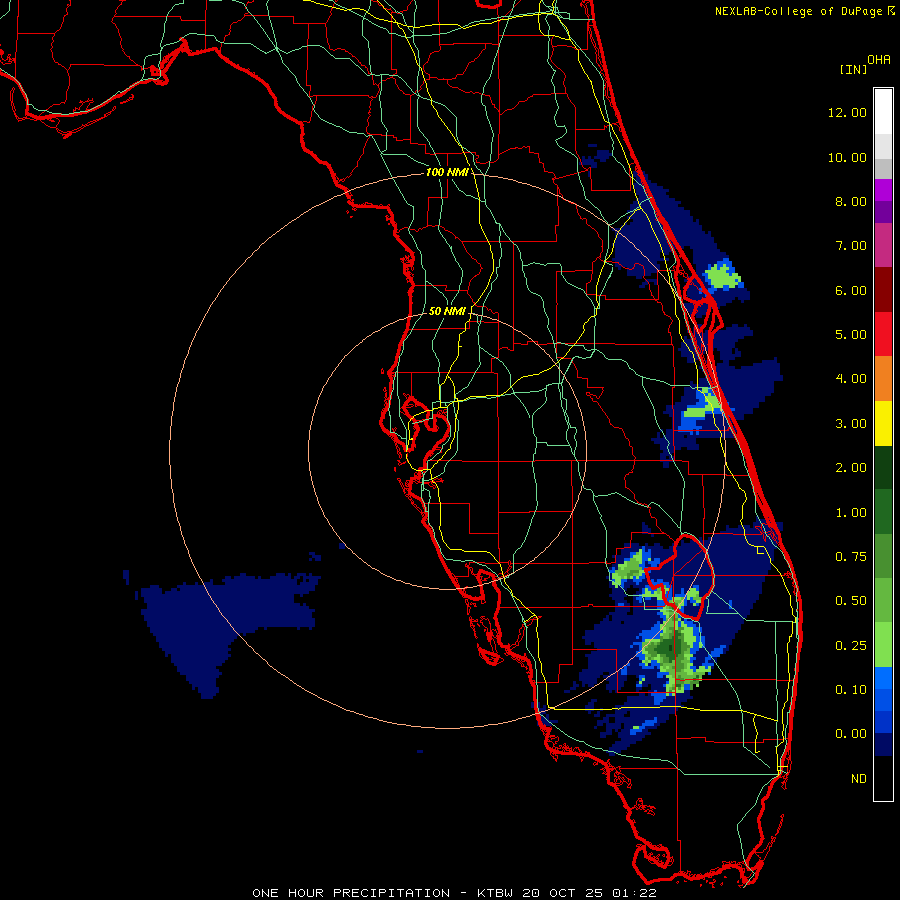Image resolution: width=900 pixels, height=900 pixels.
Task: Pick the yellow swatch beside 3.00
Action: 883,423
